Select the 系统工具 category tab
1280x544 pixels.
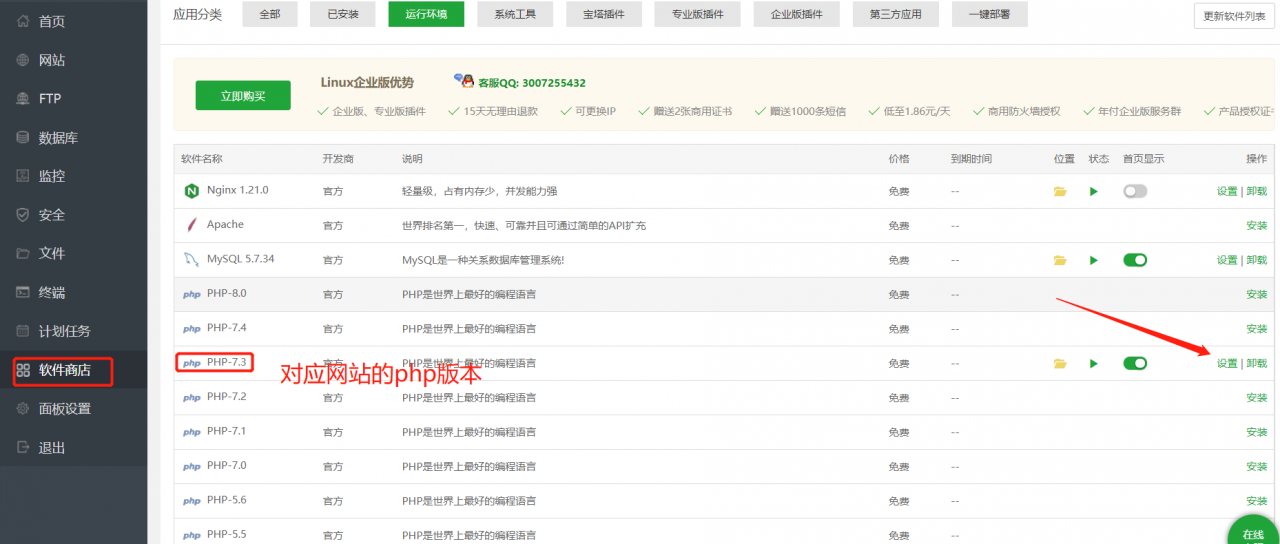pos(515,15)
